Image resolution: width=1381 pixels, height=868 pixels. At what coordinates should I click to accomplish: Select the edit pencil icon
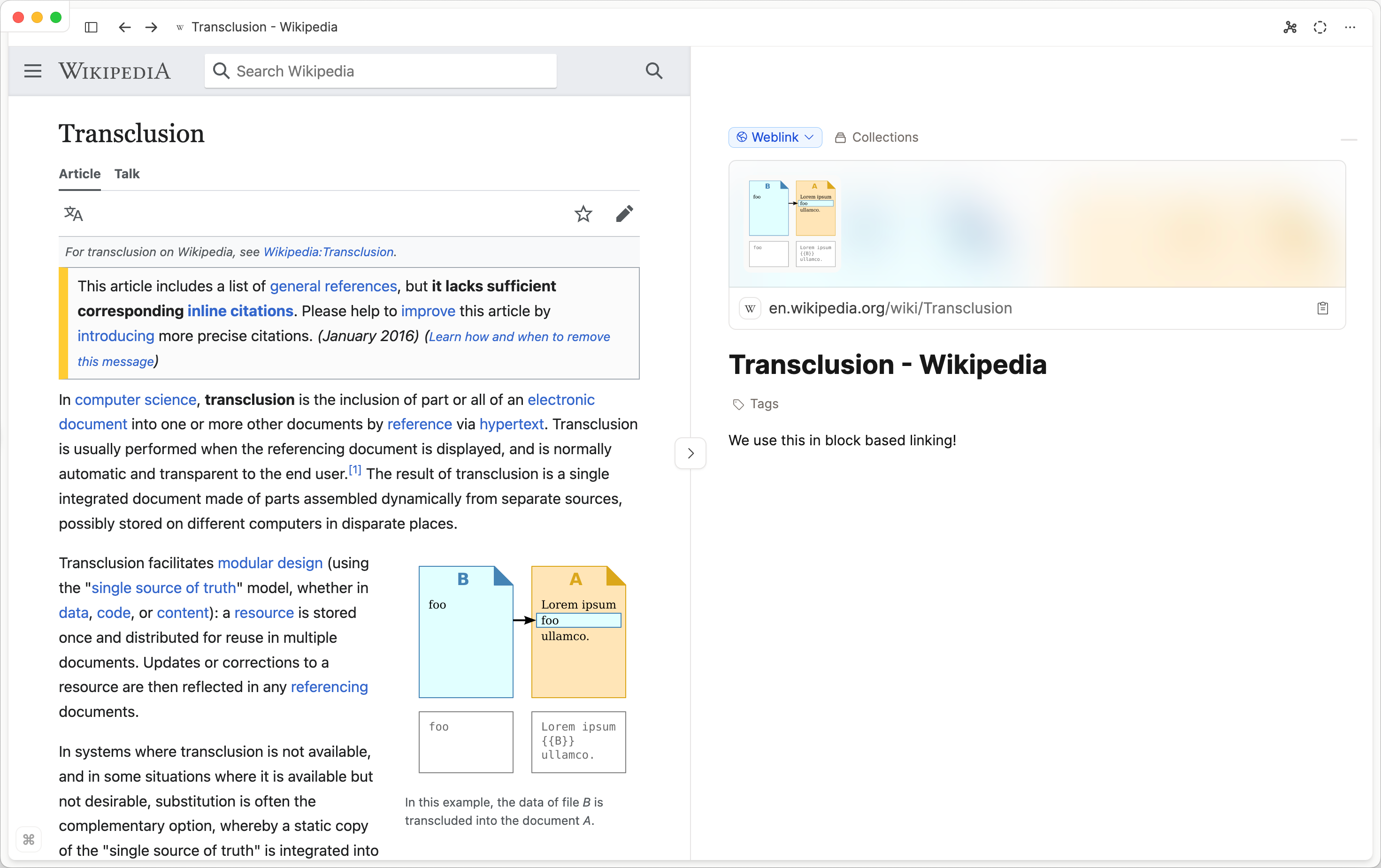(624, 214)
